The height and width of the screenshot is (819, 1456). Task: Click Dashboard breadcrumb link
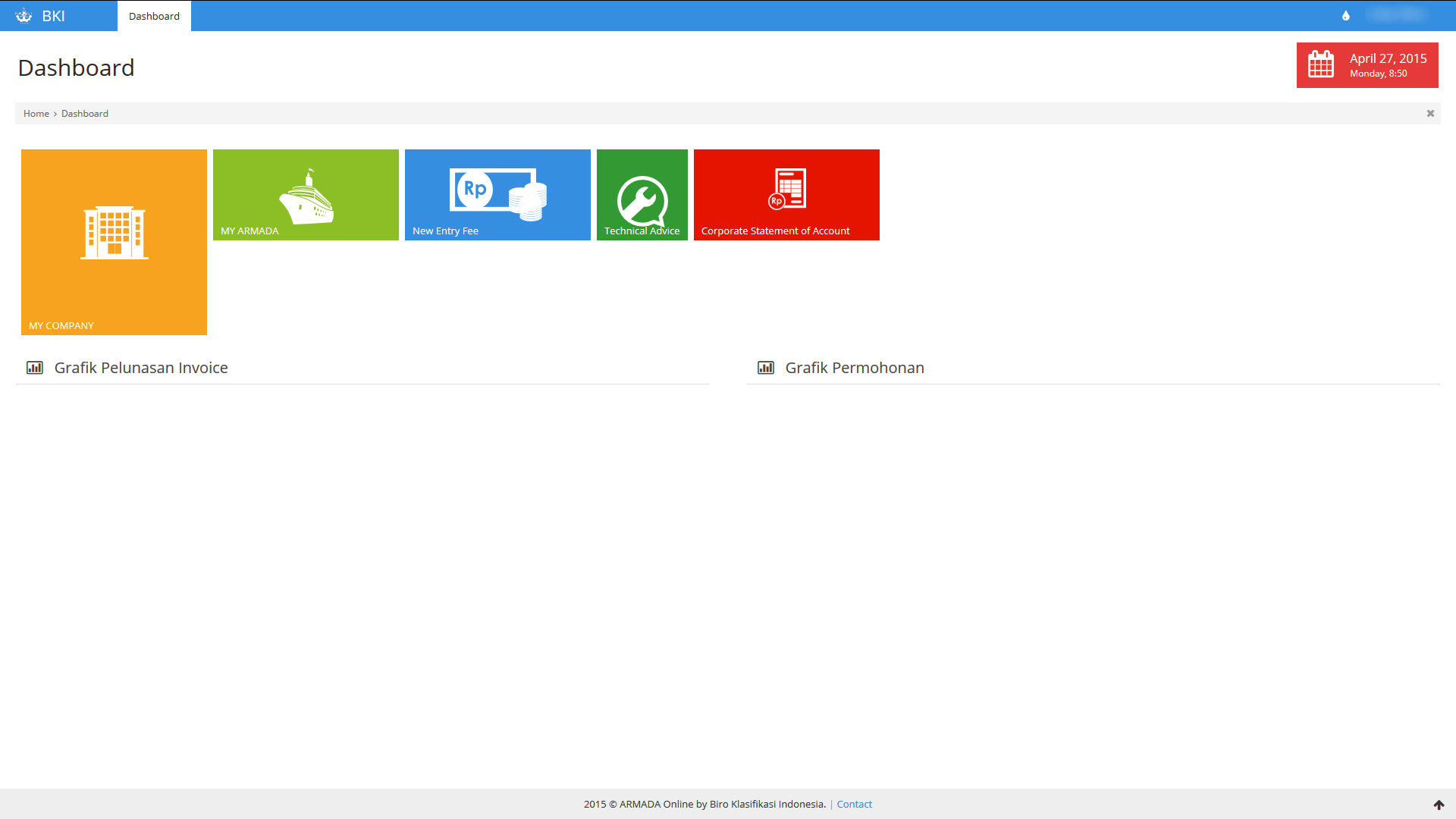85,114
